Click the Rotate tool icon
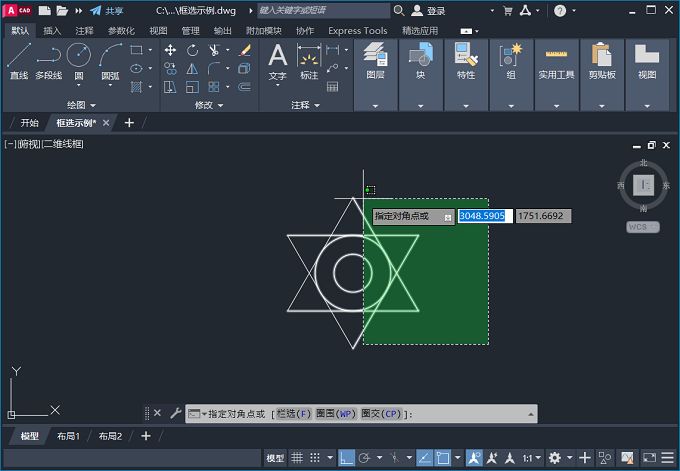Viewport: 680px width, 471px height. point(192,50)
